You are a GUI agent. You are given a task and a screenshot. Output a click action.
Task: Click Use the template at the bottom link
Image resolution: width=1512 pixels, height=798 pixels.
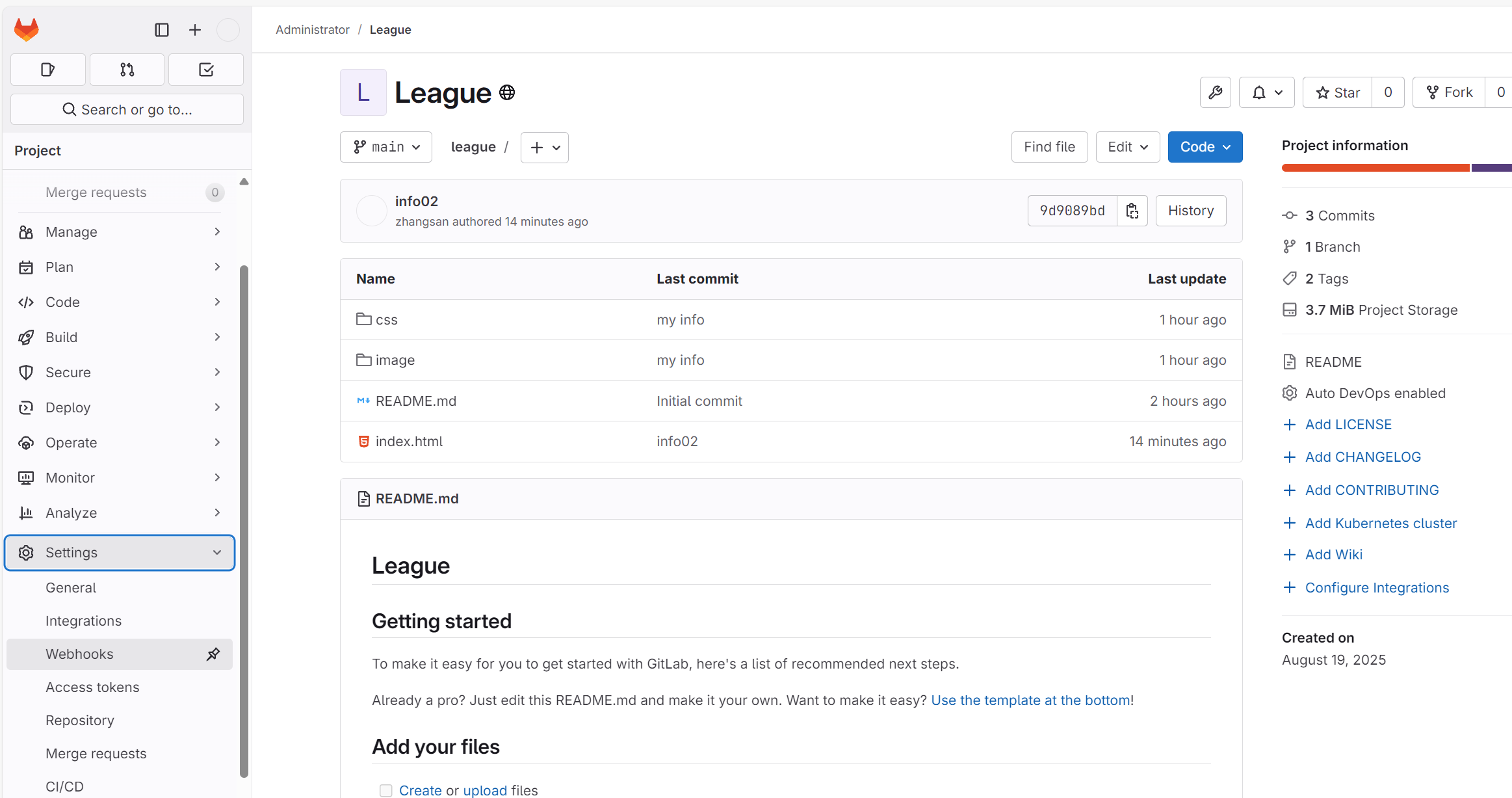1030,700
